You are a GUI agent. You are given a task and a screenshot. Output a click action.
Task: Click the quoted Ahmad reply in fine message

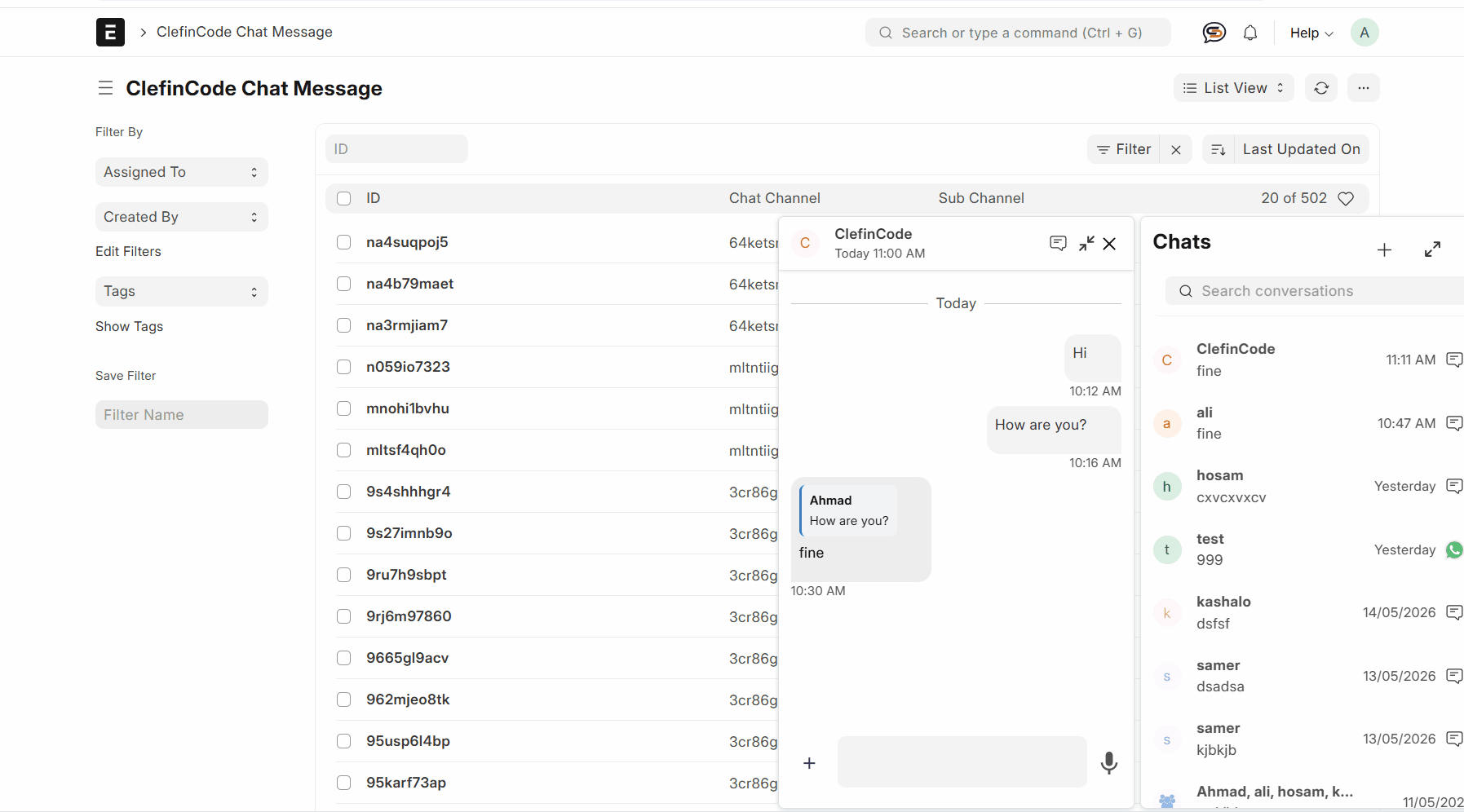[848, 510]
